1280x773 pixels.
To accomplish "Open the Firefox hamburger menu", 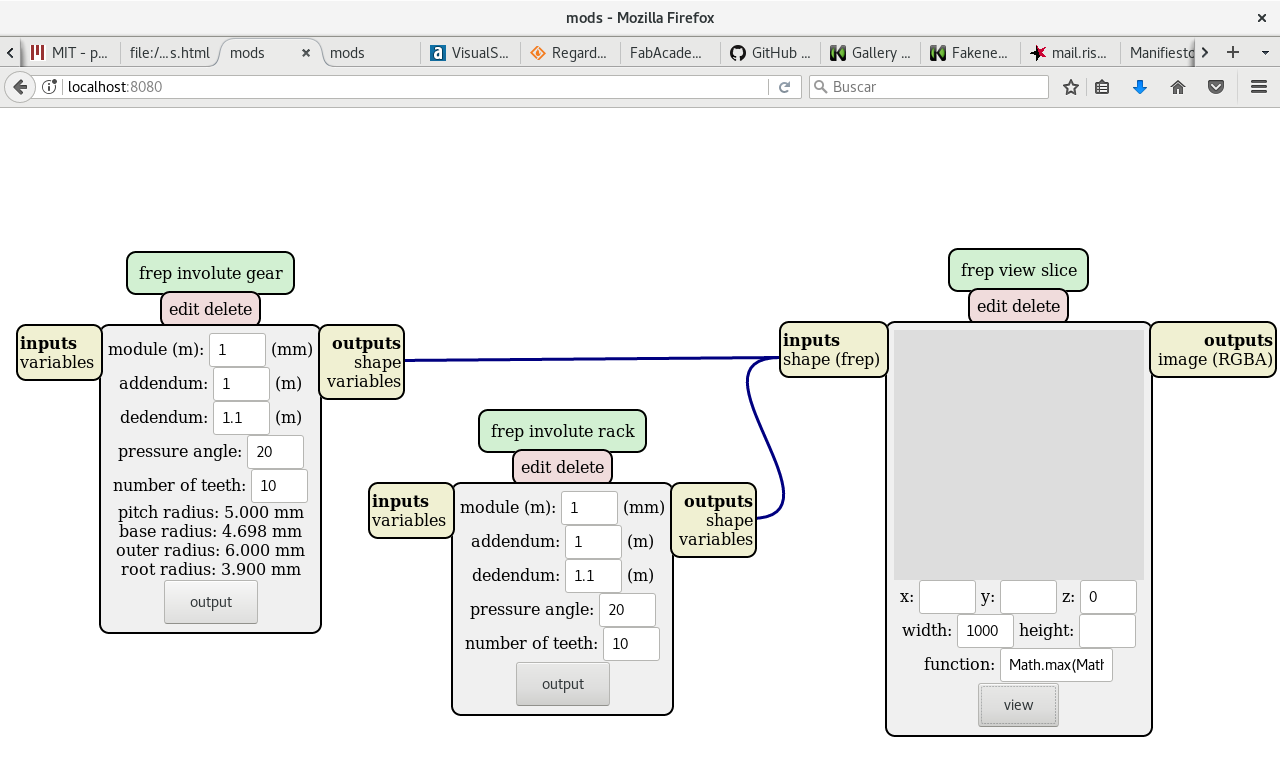I will 1259,87.
